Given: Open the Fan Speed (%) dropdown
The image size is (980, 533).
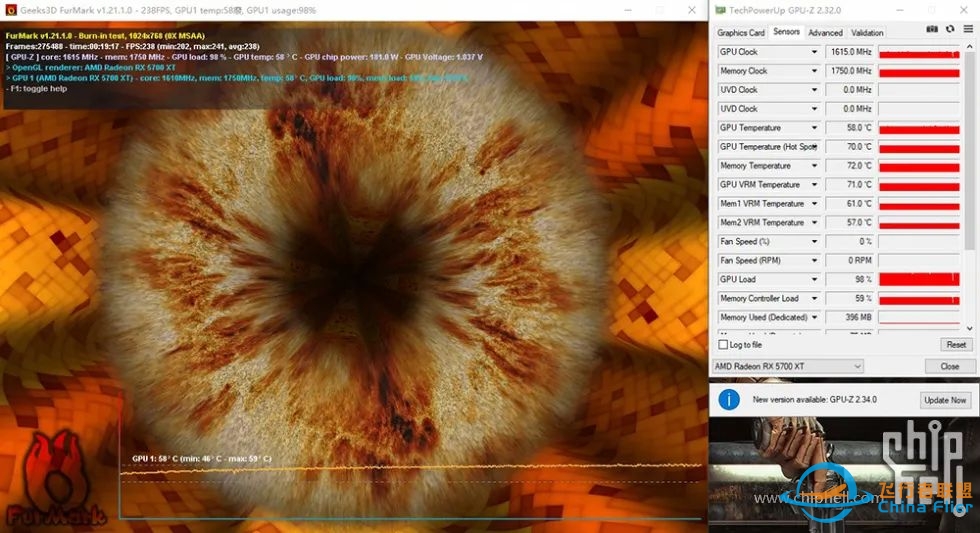Looking at the screenshot, I should [814, 241].
